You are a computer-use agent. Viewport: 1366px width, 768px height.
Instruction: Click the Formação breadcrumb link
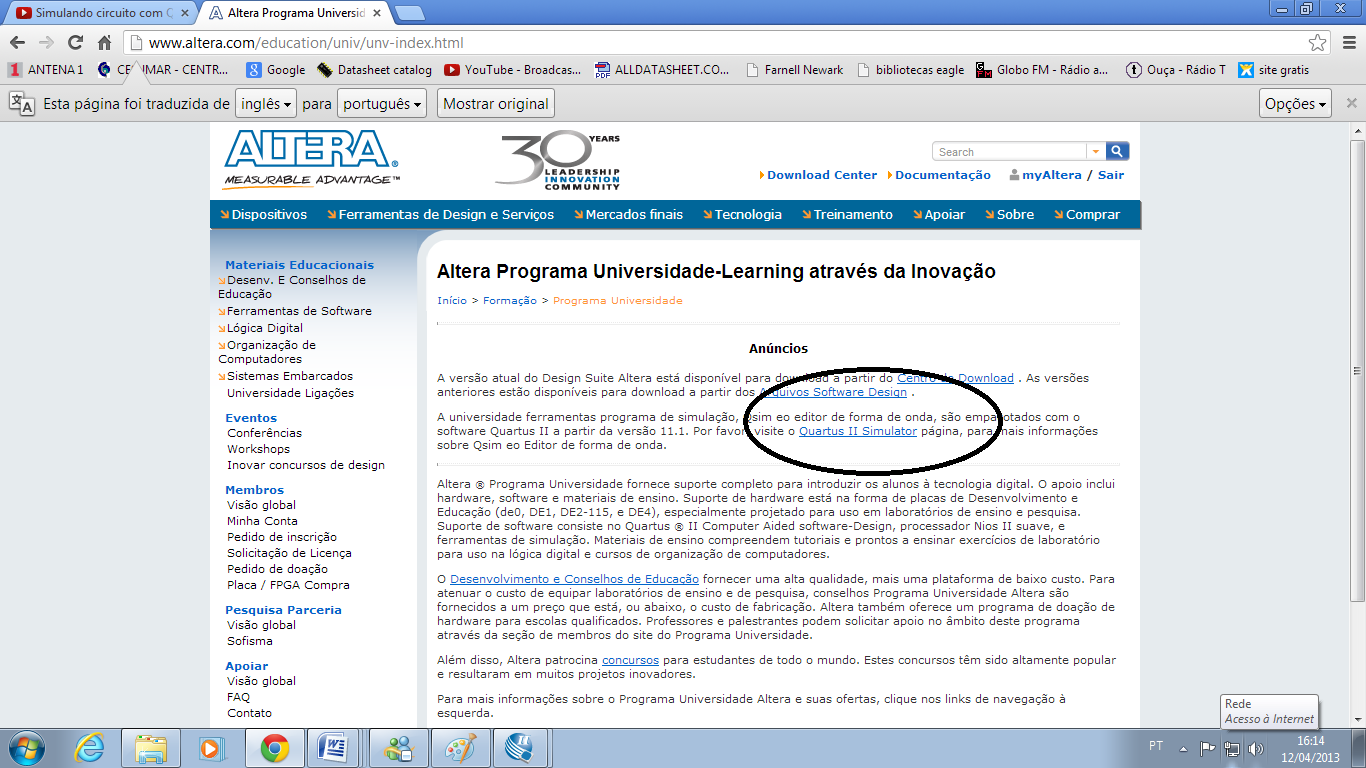(x=510, y=301)
